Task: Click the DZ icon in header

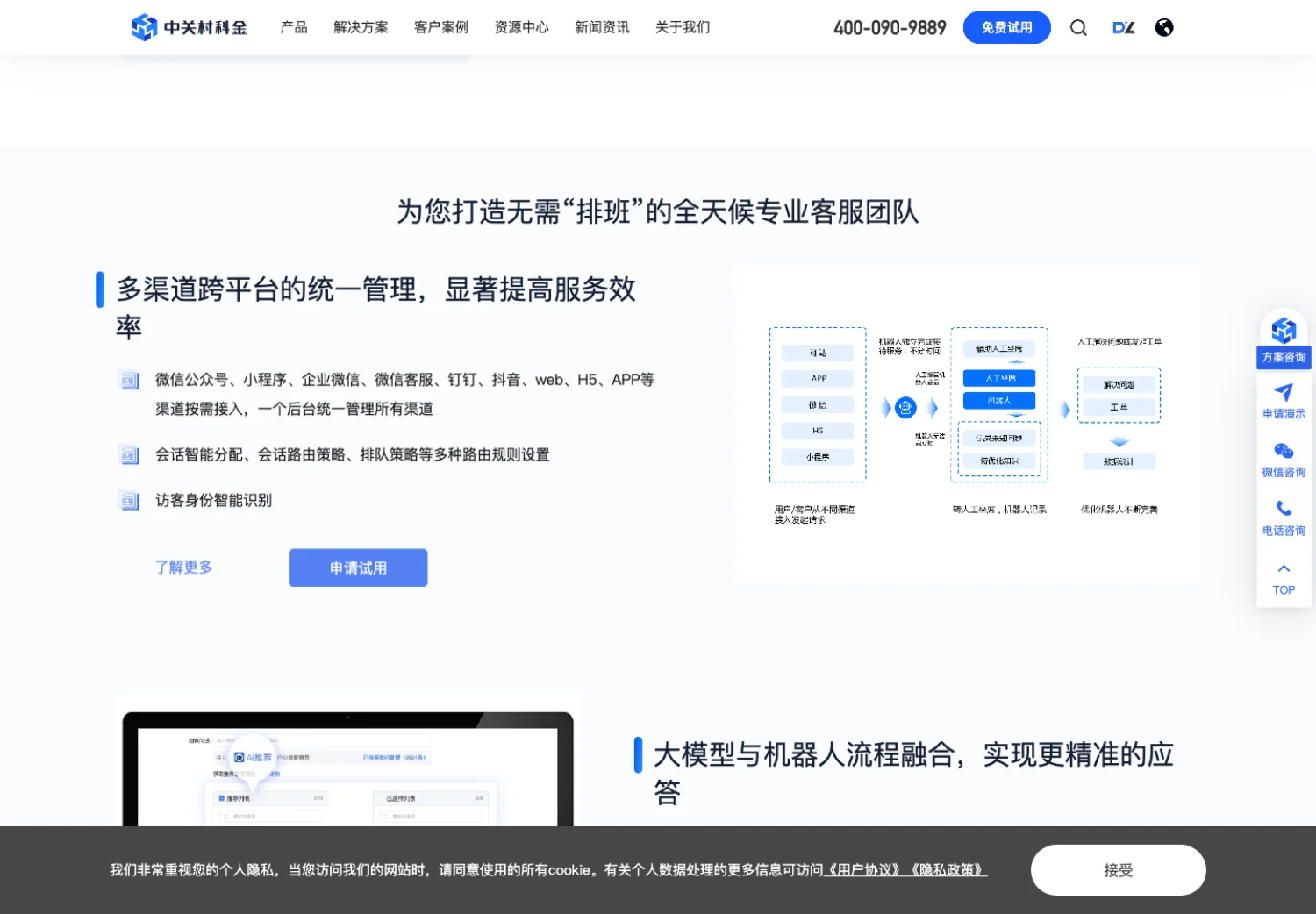Action: click(x=1123, y=27)
